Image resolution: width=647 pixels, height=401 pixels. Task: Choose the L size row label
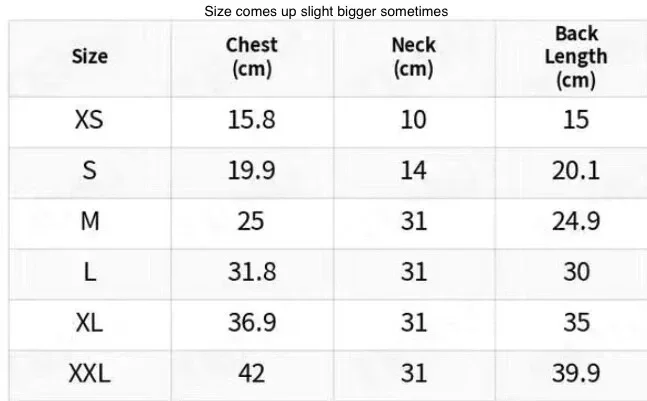tap(90, 272)
